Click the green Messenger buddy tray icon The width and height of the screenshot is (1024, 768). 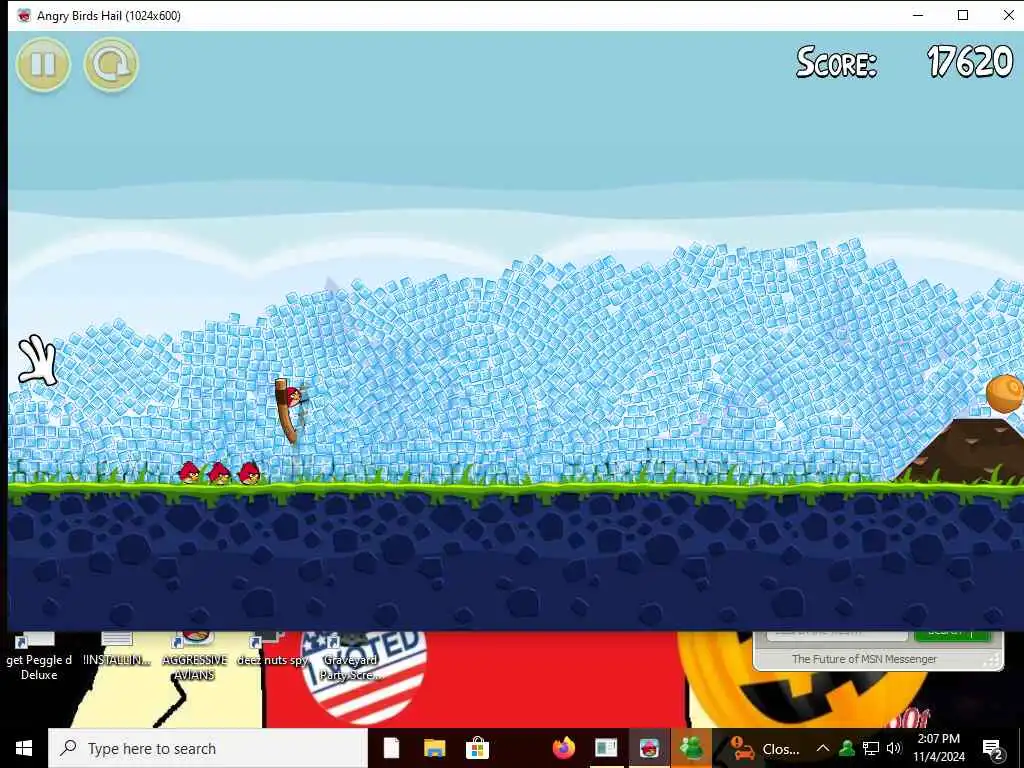[847, 748]
